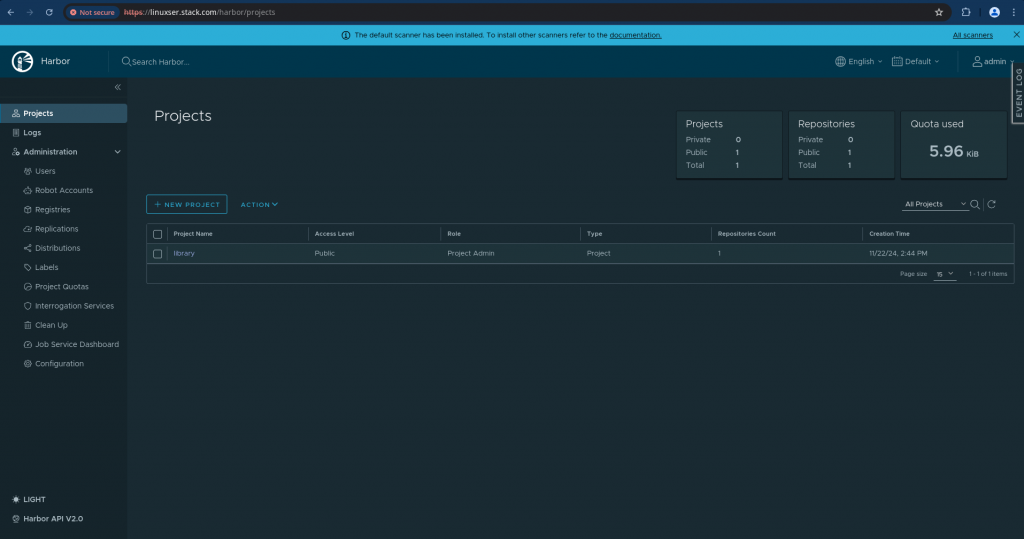The width and height of the screenshot is (1024, 539).
Task: Open the documentation link in banner
Action: pos(635,35)
